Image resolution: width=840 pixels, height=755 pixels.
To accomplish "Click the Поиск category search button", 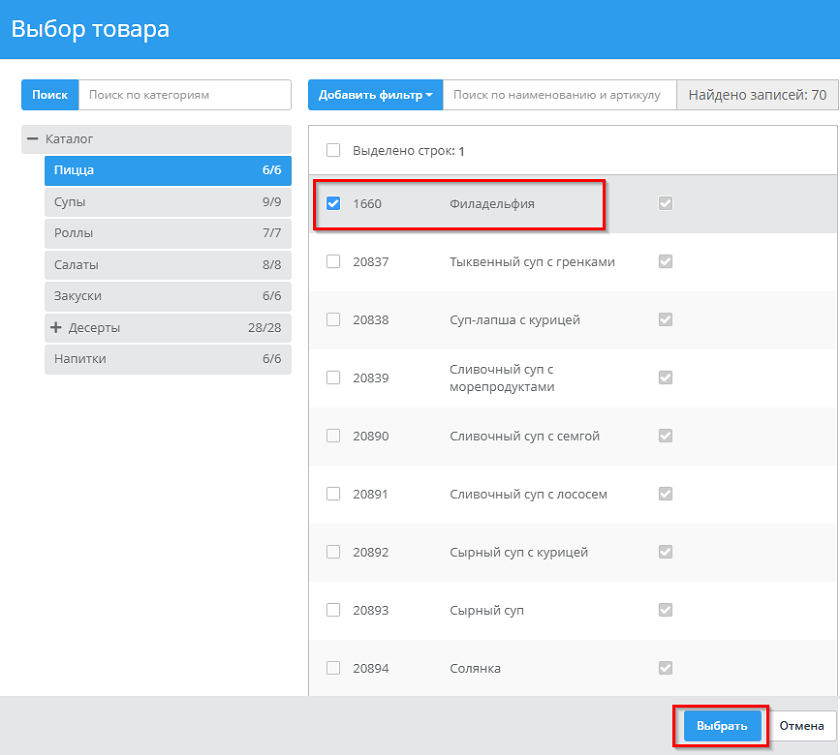I will click(49, 95).
